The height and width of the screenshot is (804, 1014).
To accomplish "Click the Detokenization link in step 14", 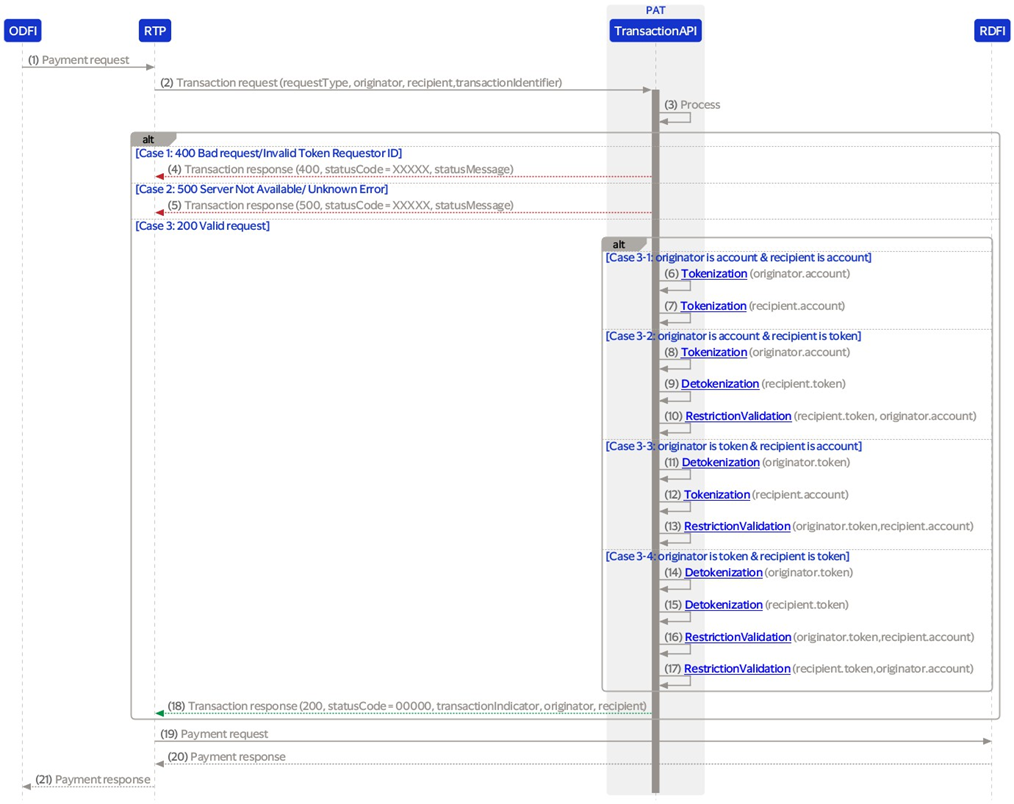I will point(723,573).
